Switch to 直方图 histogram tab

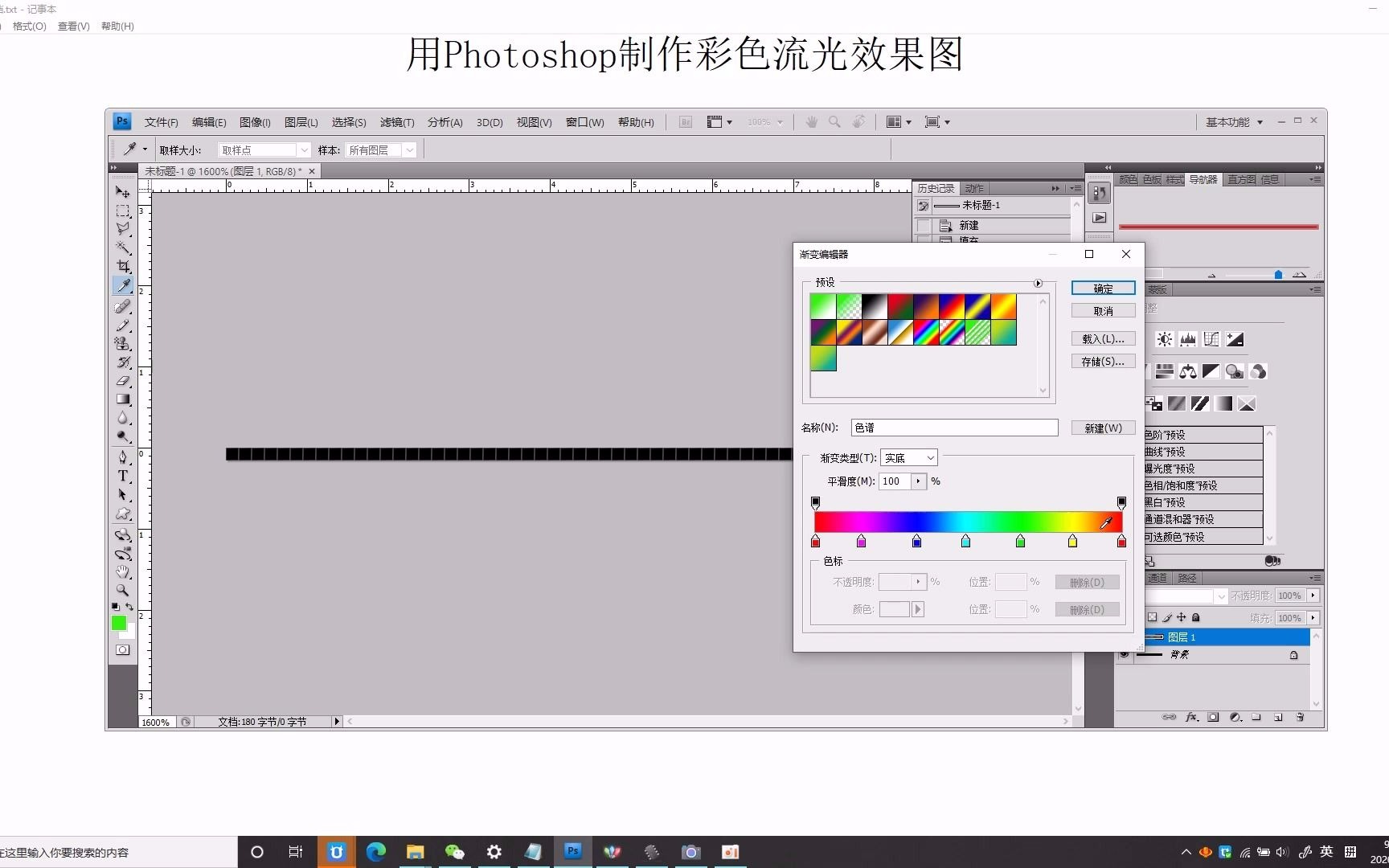point(1241,180)
